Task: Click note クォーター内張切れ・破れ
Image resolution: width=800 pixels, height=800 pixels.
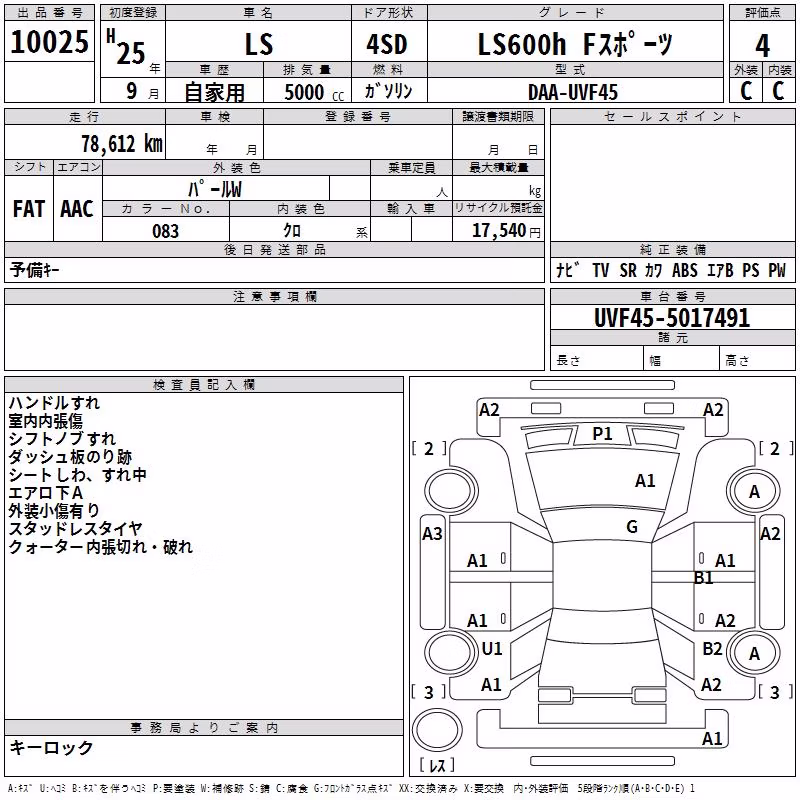Action: 101,547
